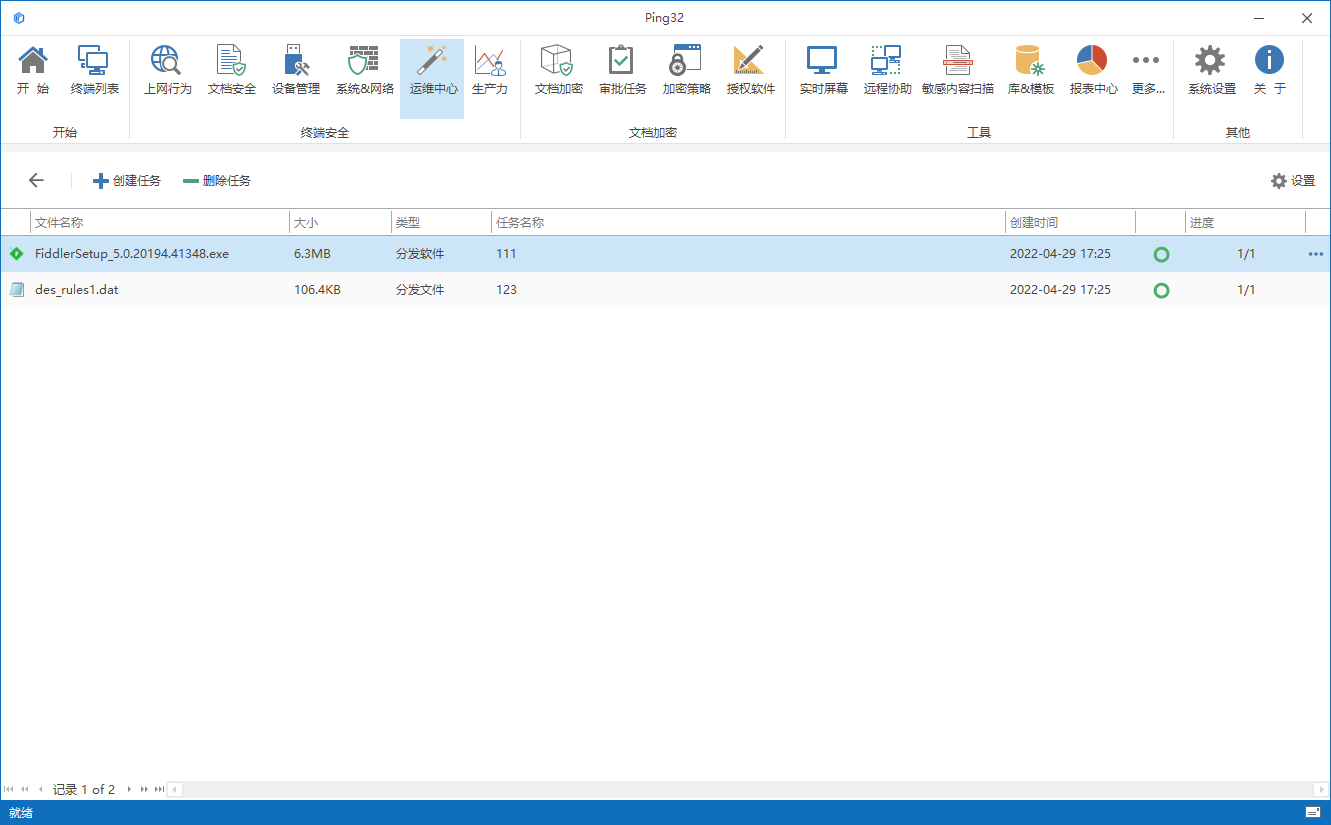The image size is (1331, 825).
Task: Open 设备管理 device management
Action: [296, 70]
